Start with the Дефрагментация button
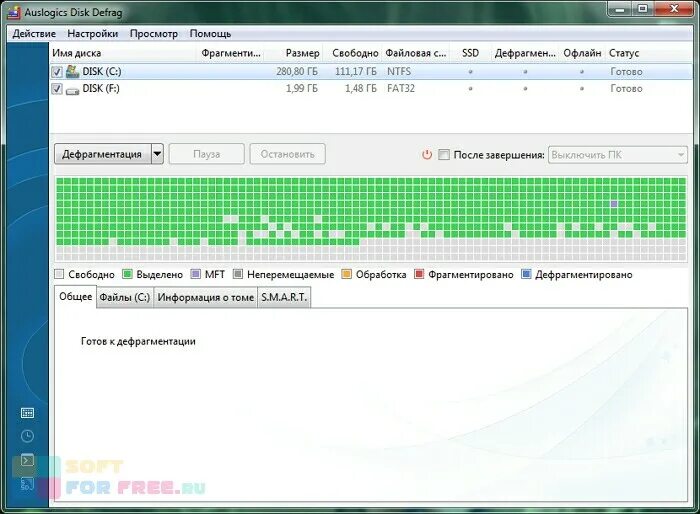Image resolution: width=700 pixels, height=514 pixels. tap(102, 154)
